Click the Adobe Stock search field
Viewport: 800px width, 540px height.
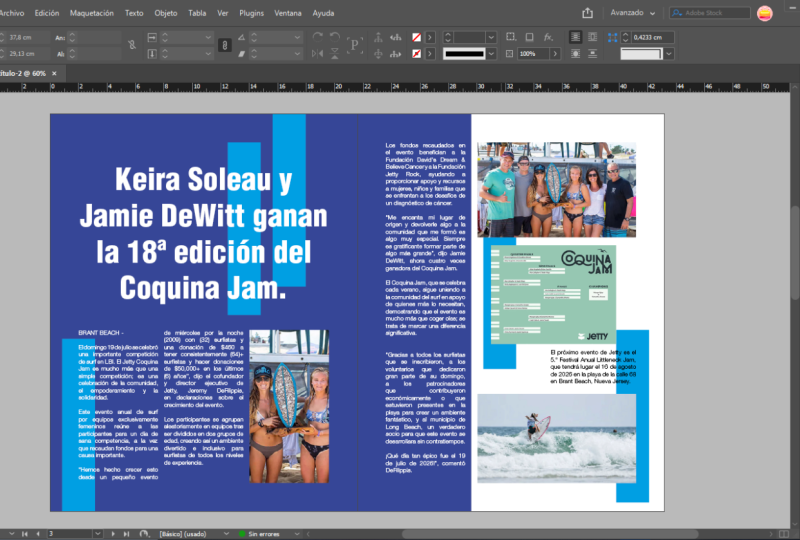point(710,13)
